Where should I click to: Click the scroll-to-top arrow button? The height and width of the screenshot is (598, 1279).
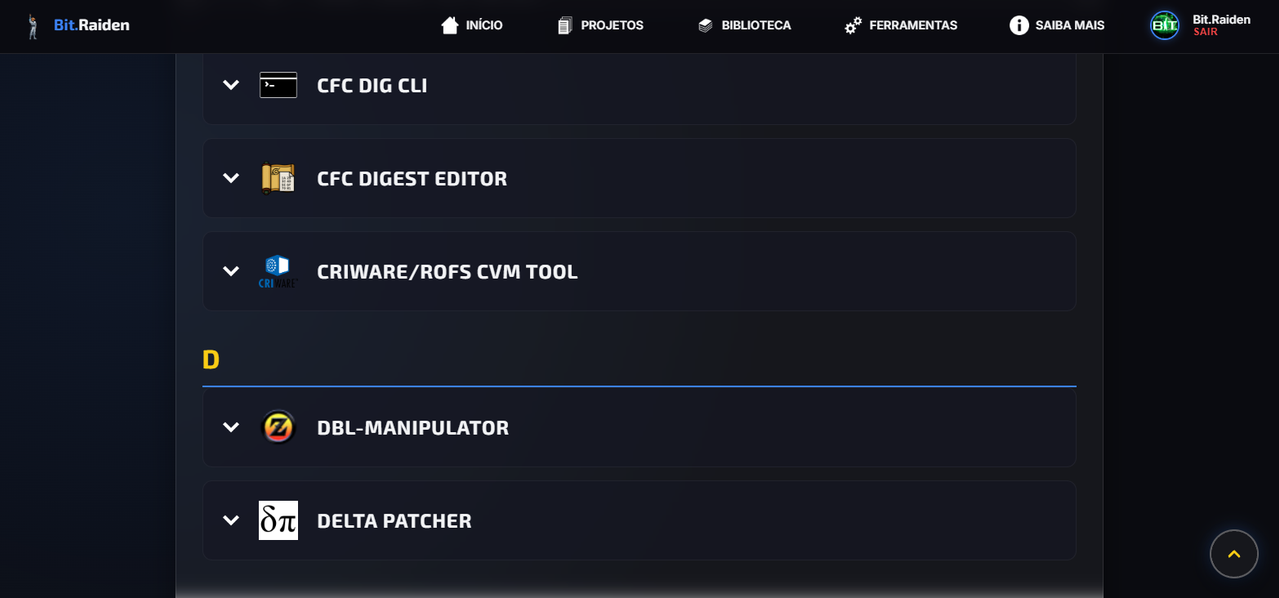pos(1234,554)
